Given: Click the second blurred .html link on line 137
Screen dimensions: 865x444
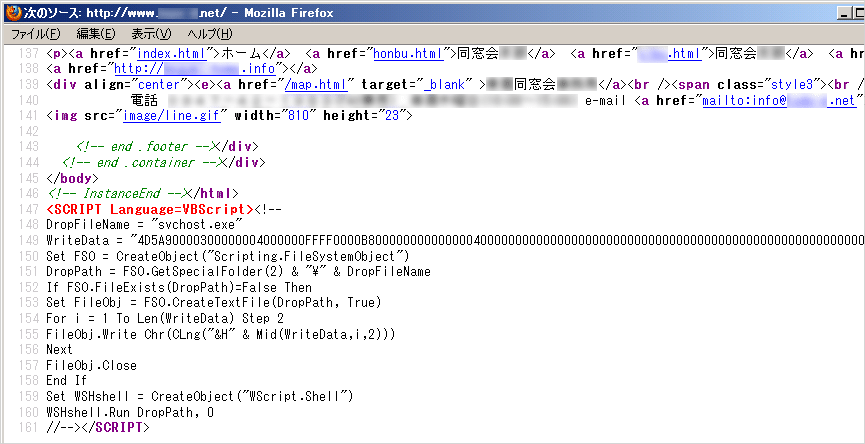Looking at the screenshot, I should [x=671, y=54].
